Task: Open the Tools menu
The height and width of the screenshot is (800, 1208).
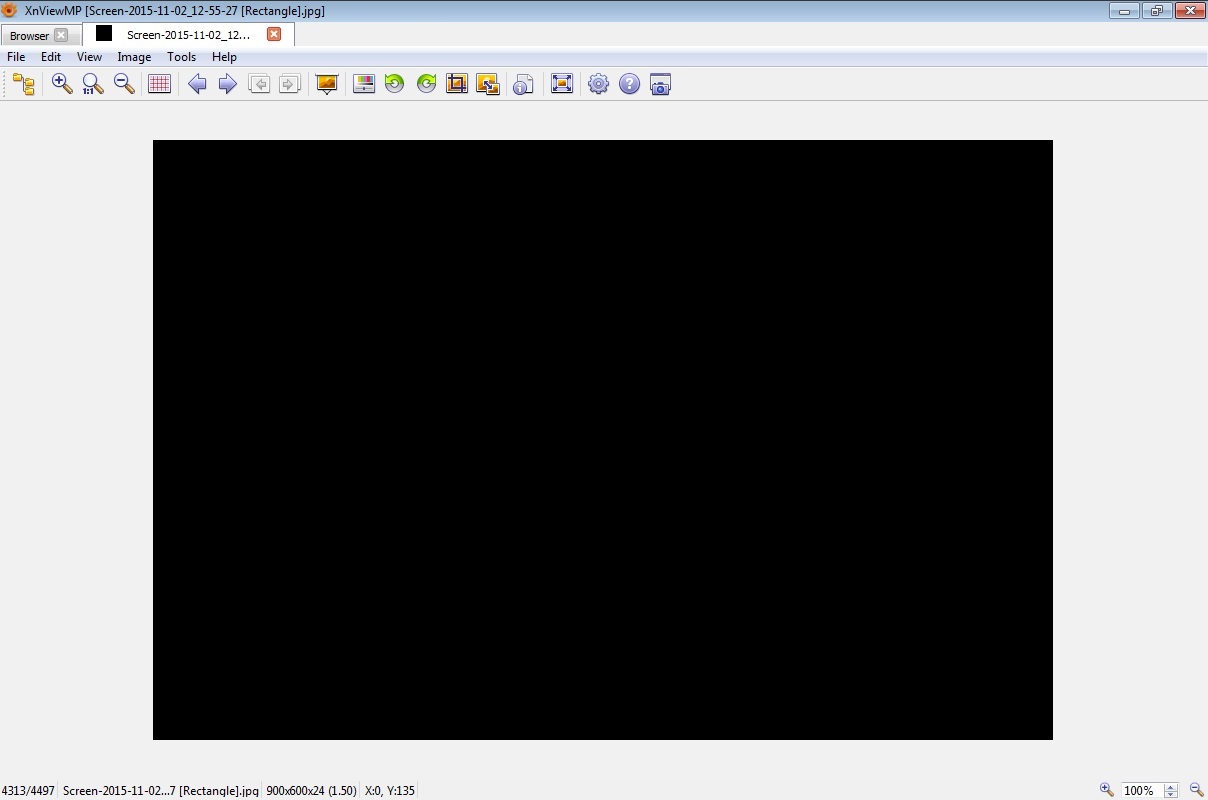Action: pos(181,57)
